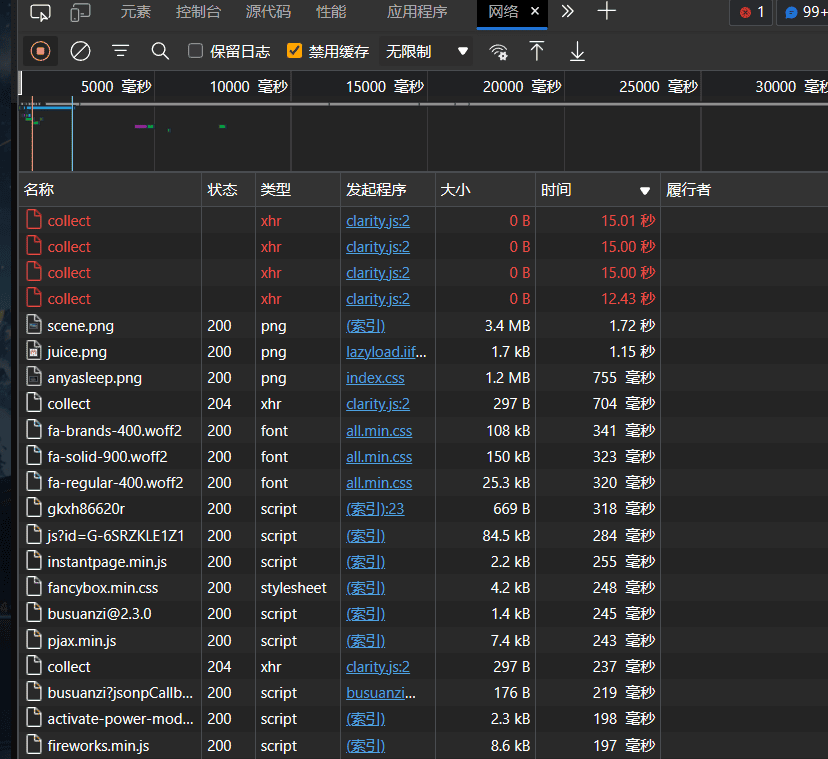Open the all.min.css initiator link for fa-brands-400.woff2
This screenshot has height=759, width=828.
(379, 431)
